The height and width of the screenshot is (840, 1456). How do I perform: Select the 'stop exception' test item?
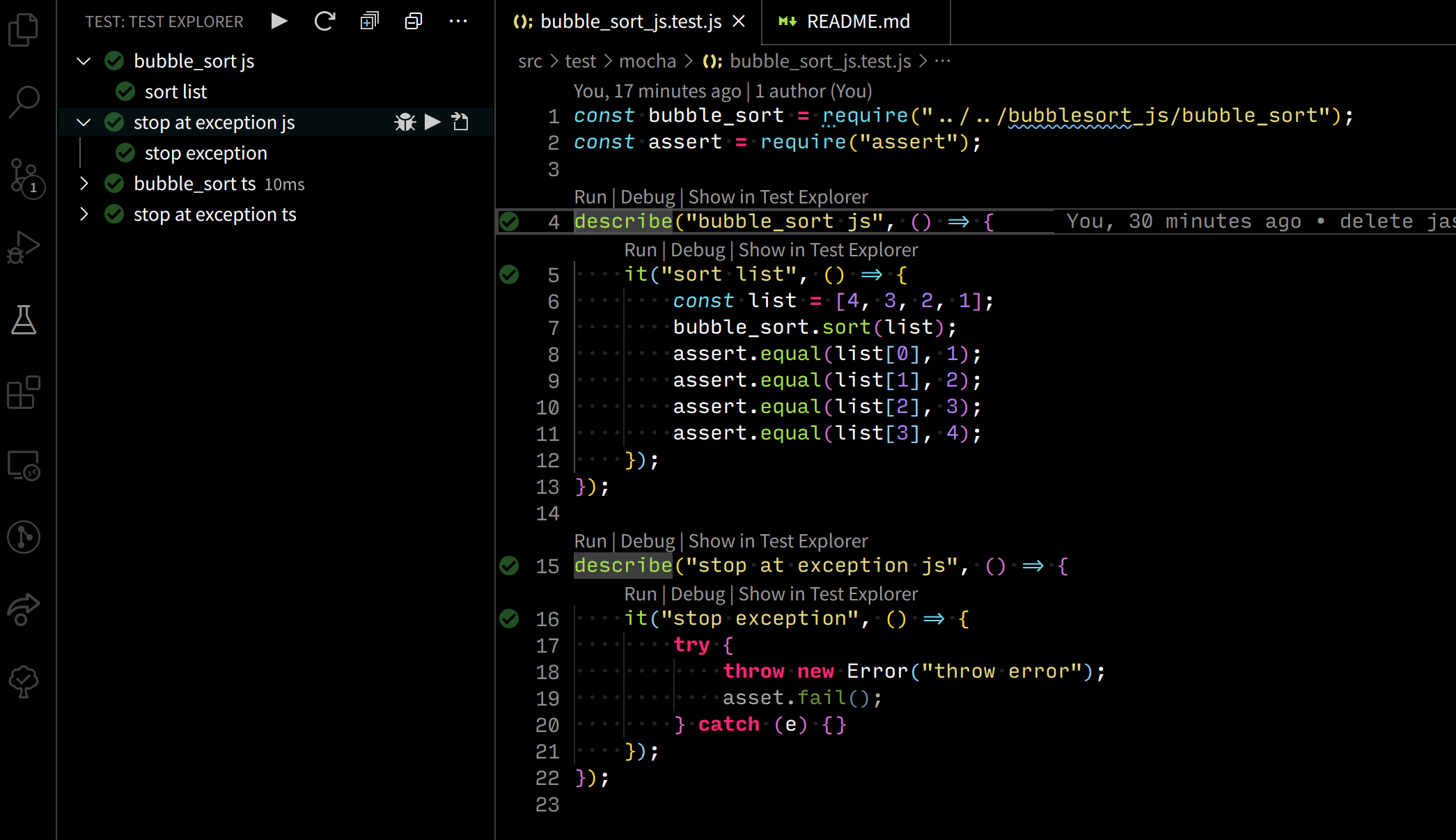pyautogui.click(x=205, y=153)
